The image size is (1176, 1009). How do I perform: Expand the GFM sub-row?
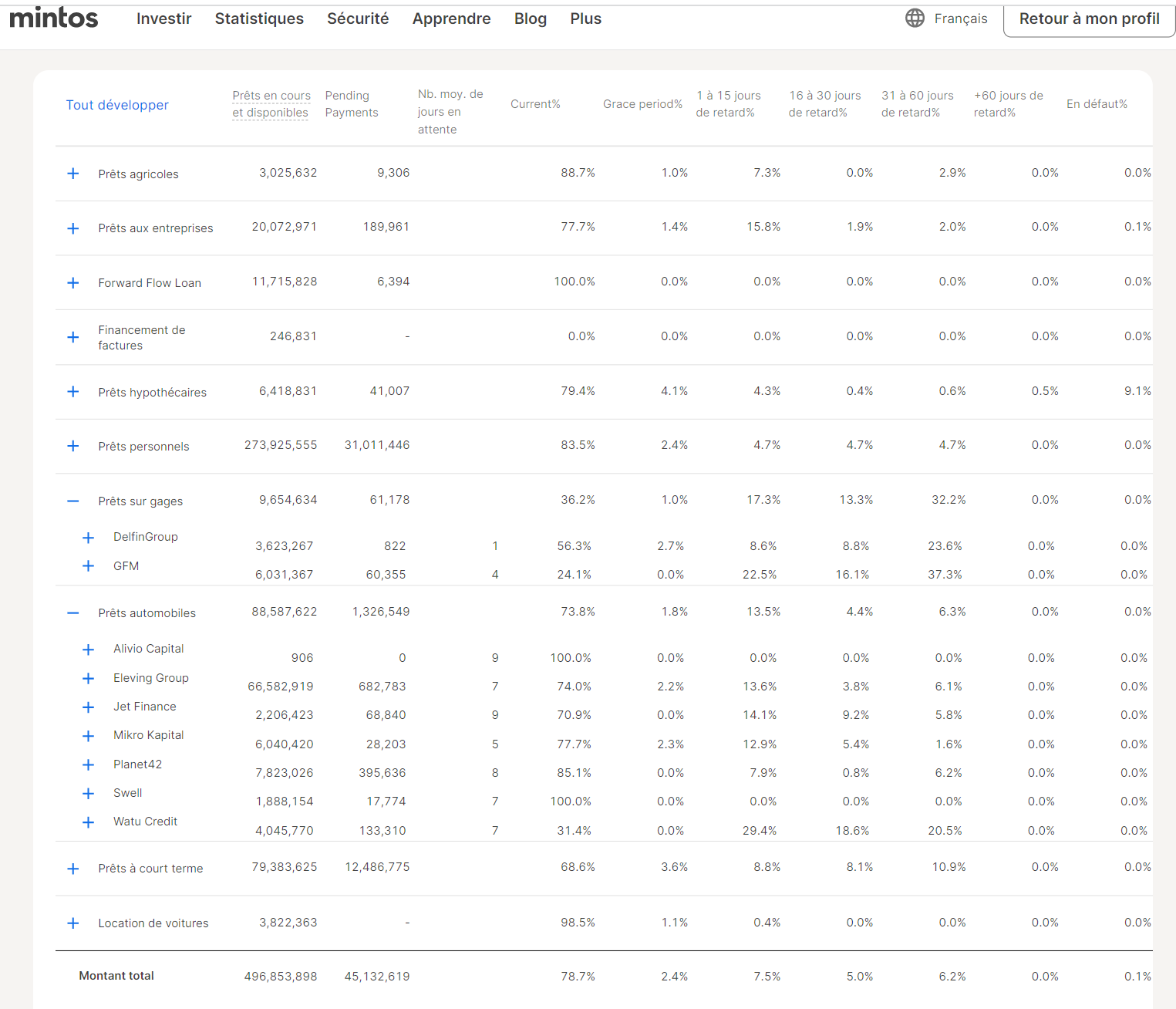88,566
